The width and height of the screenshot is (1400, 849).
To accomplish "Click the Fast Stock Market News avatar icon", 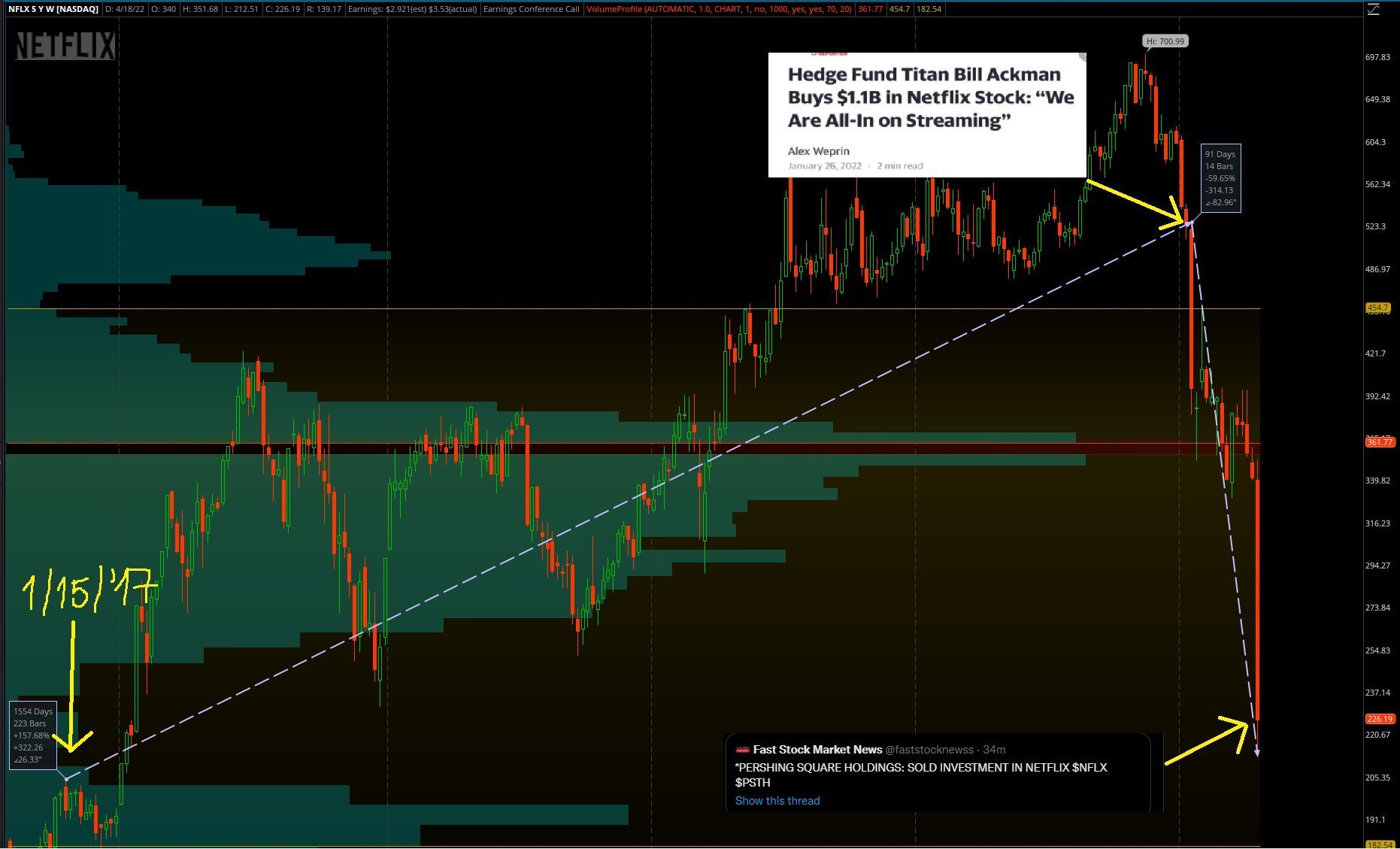I will click(742, 750).
